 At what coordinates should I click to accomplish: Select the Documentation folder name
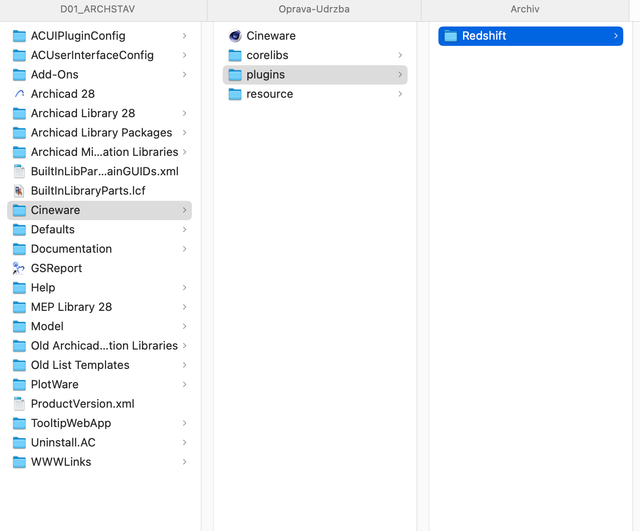coord(71,249)
